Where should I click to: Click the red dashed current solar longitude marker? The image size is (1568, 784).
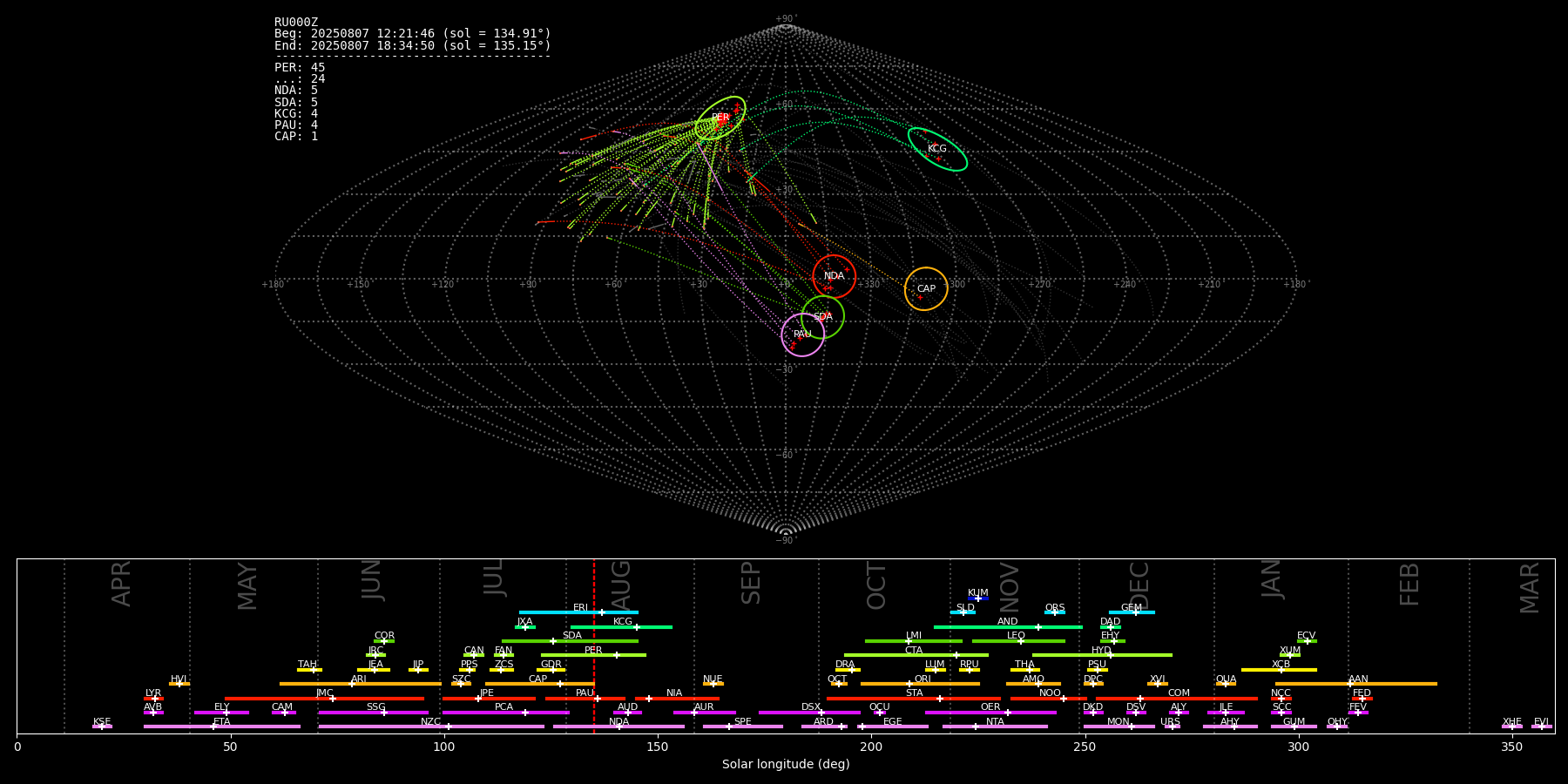[594, 645]
